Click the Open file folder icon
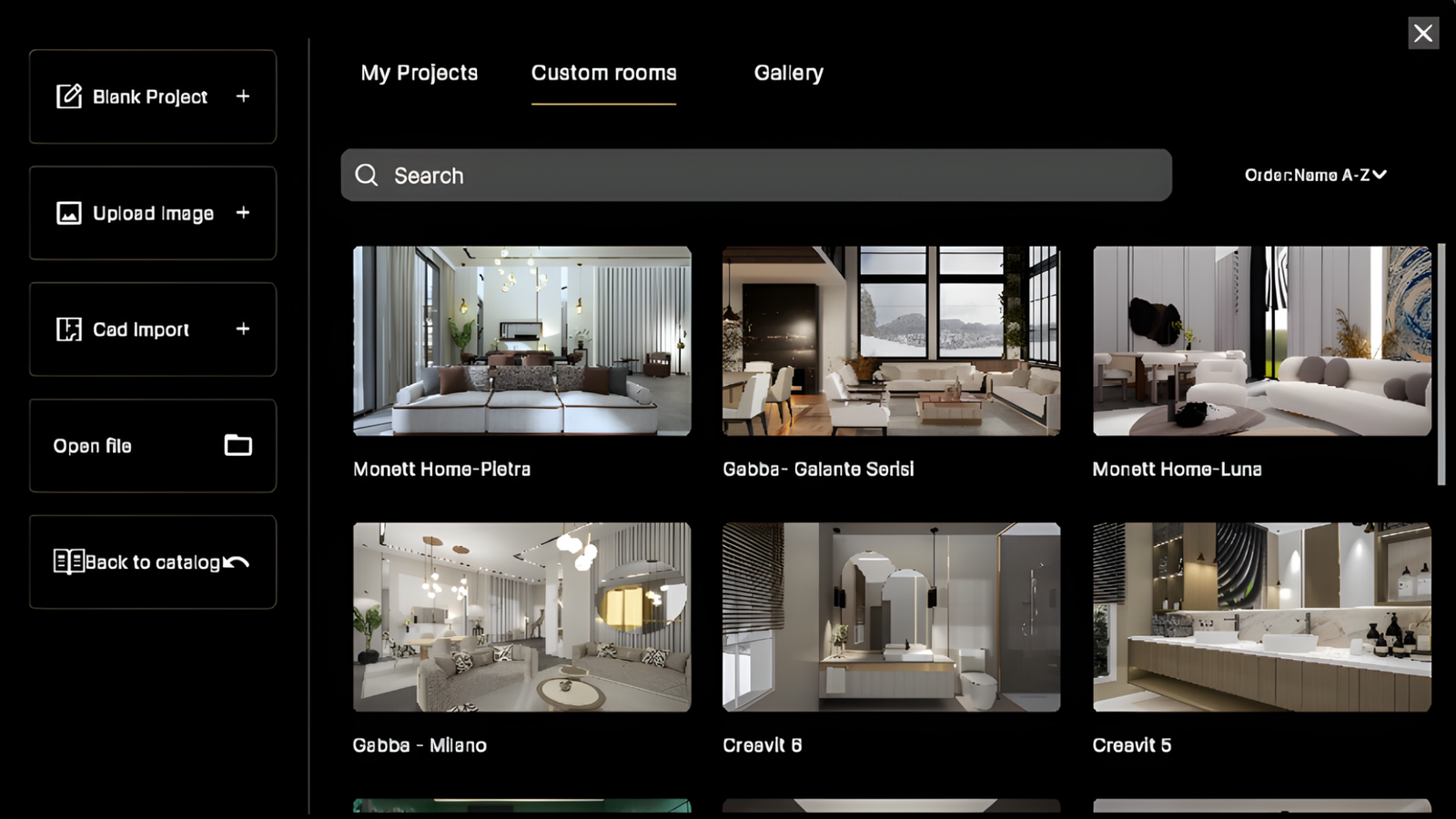This screenshot has width=1456, height=819. coord(238,445)
